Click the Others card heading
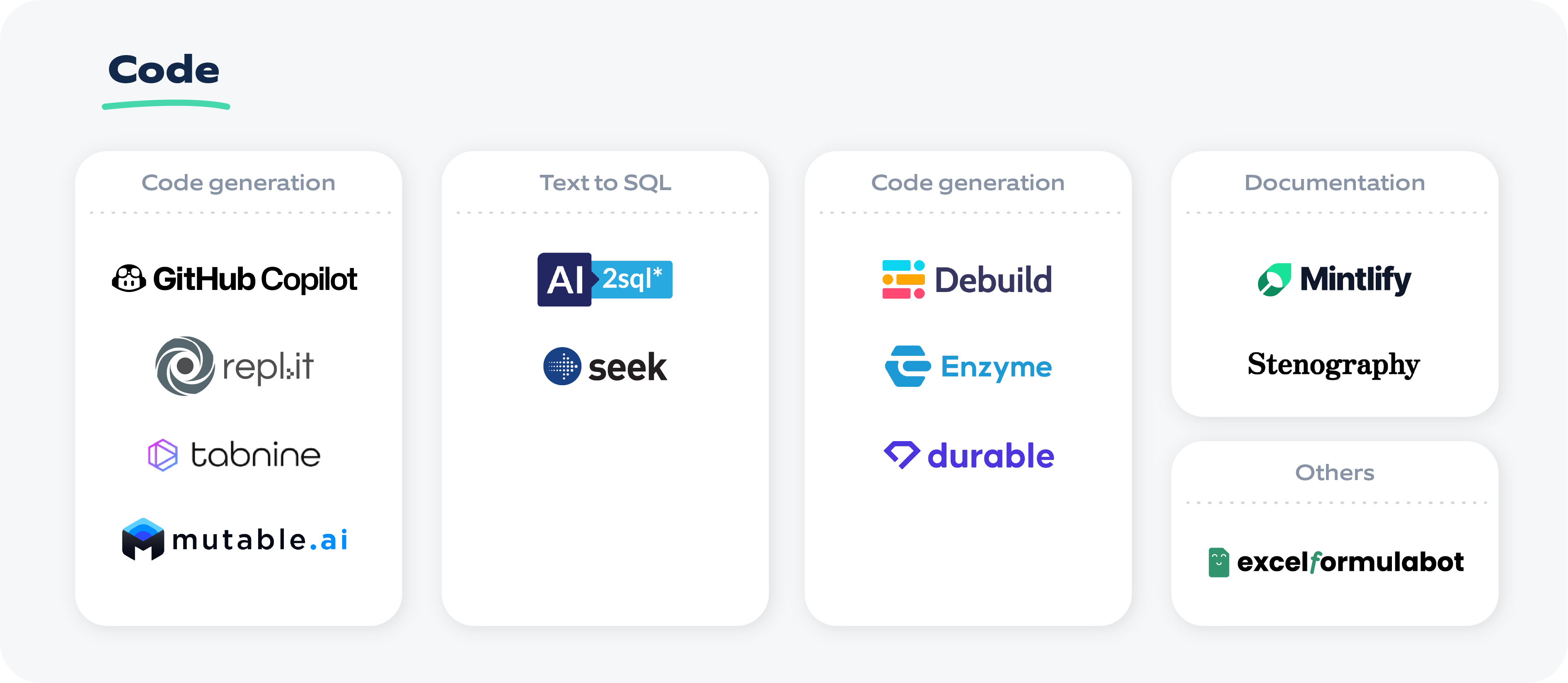Screen dimensions: 1568x683 1334,473
